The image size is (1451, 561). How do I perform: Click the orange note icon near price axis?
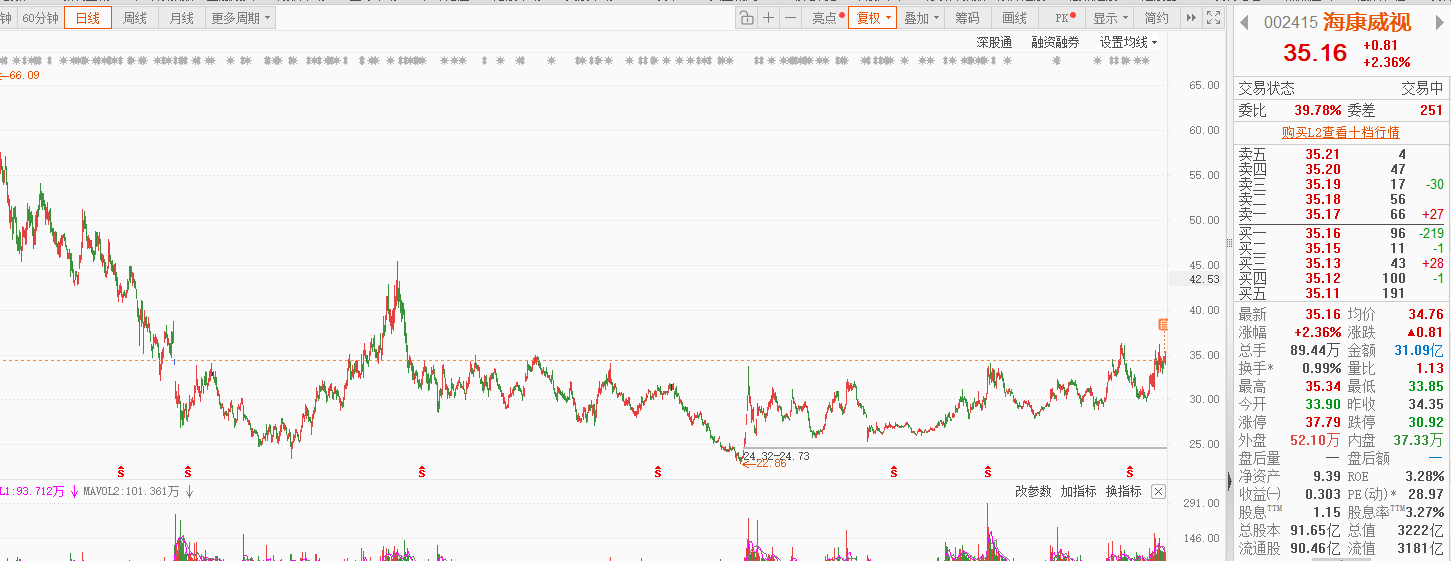1163,324
